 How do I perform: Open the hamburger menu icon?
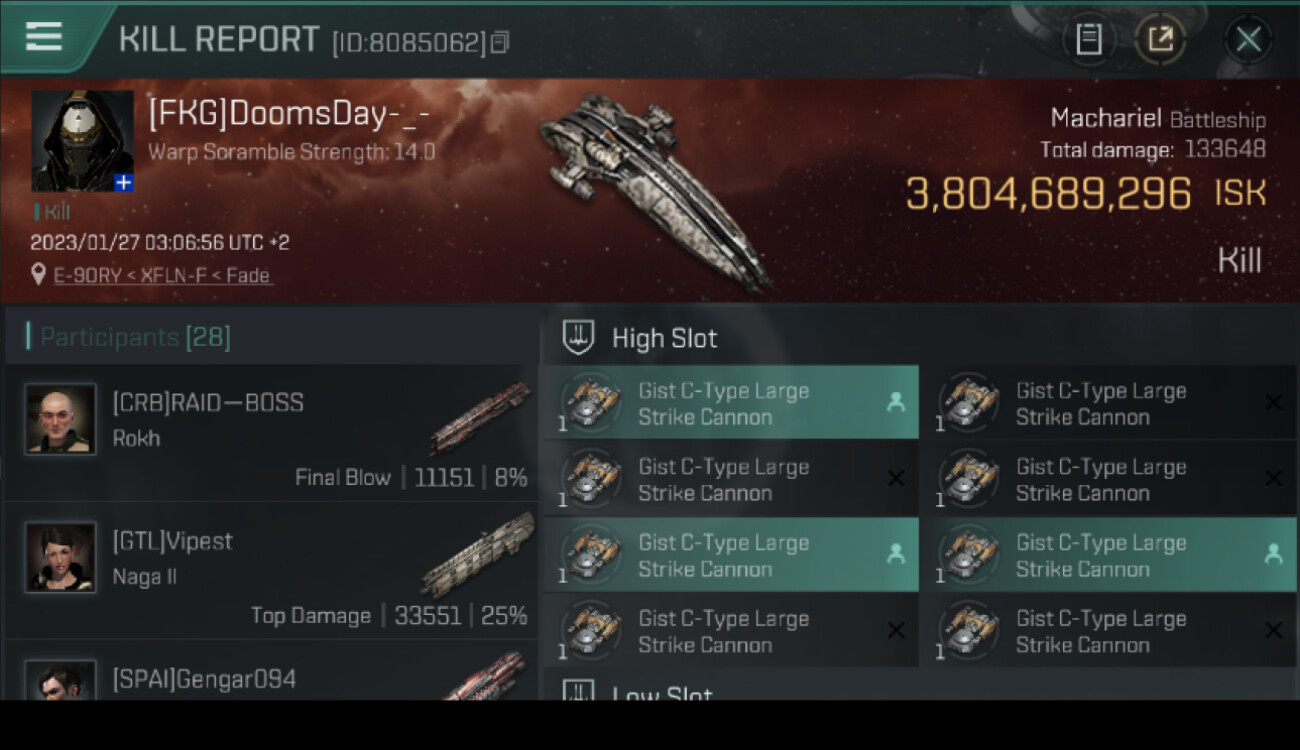click(44, 37)
